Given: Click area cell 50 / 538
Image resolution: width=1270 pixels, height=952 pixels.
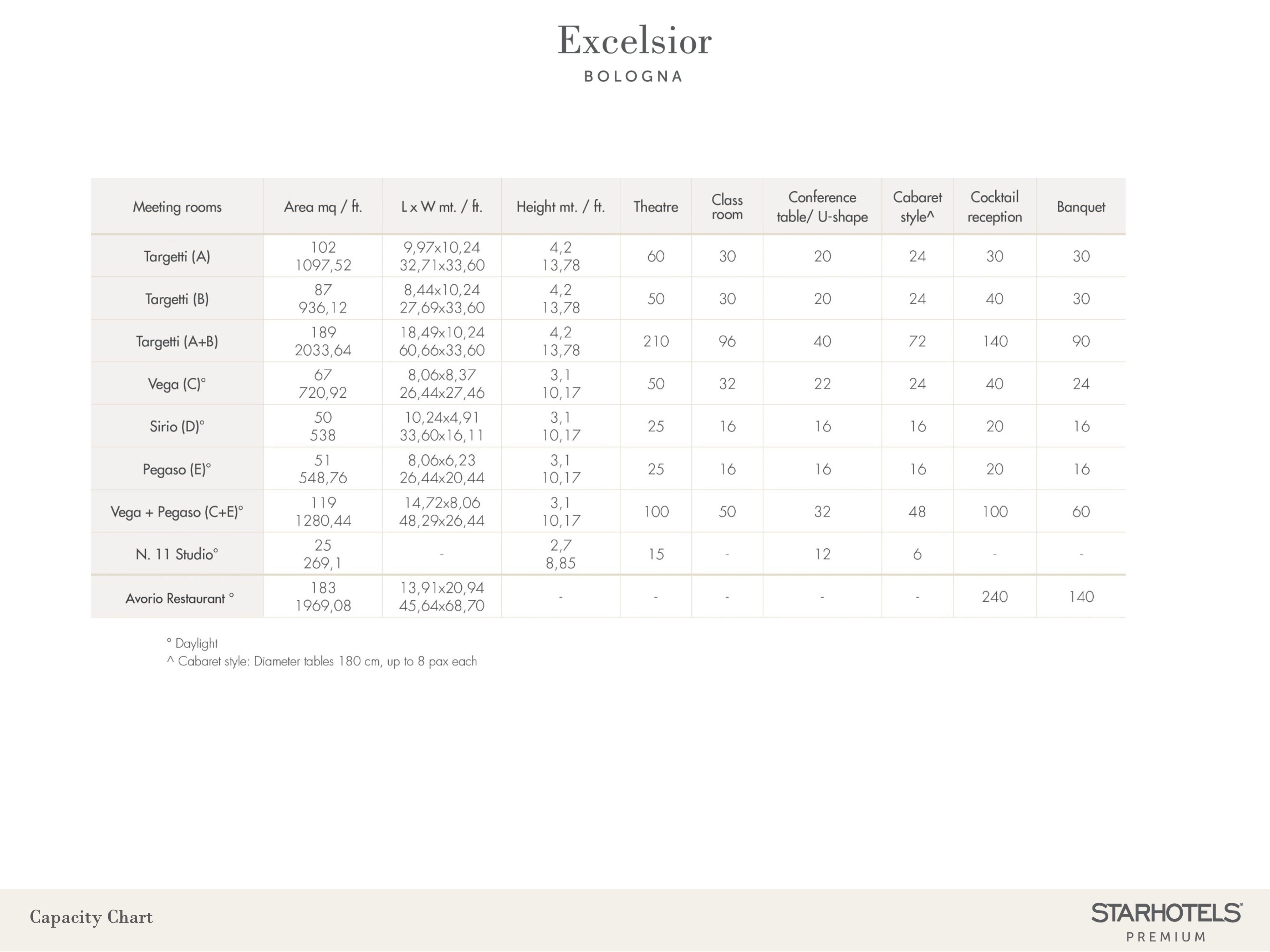Looking at the screenshot, I should (323, 426).
